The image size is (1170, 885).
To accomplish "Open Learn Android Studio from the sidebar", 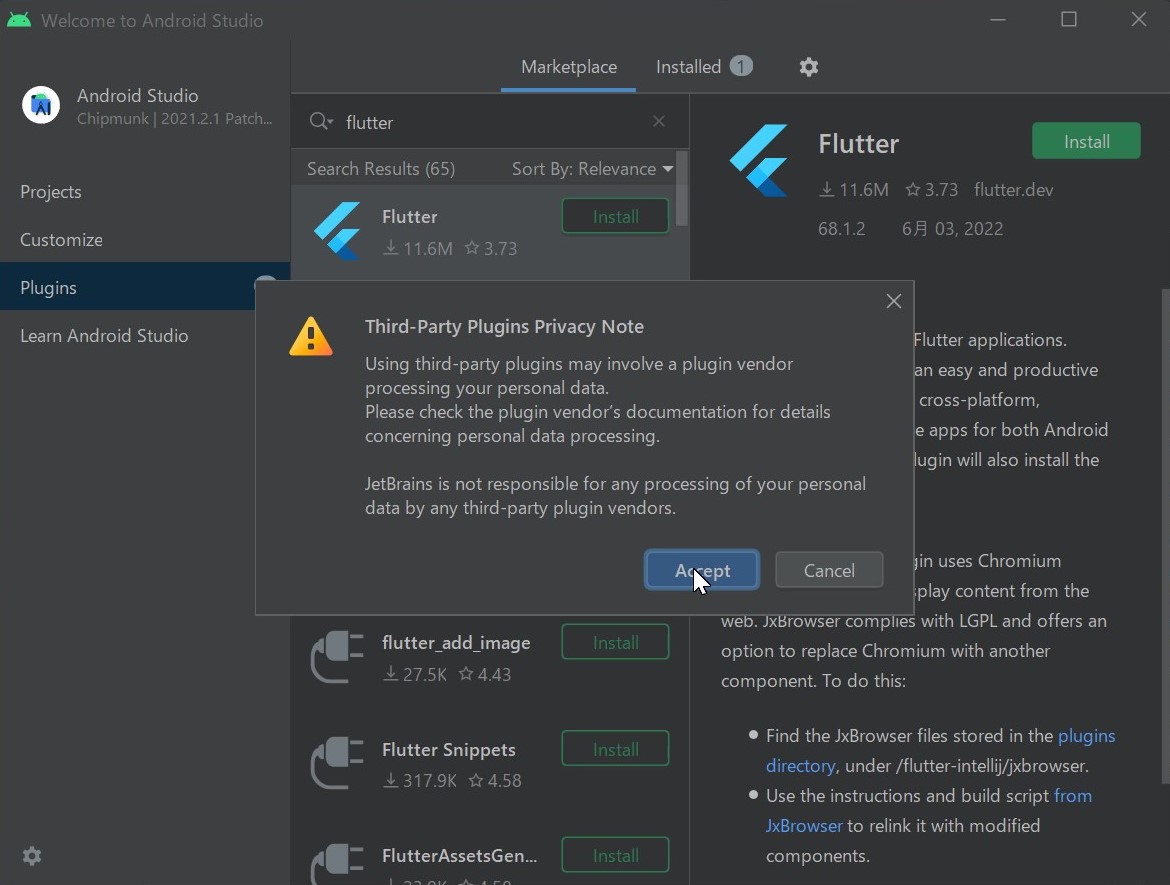I will (x=103, y=335).
